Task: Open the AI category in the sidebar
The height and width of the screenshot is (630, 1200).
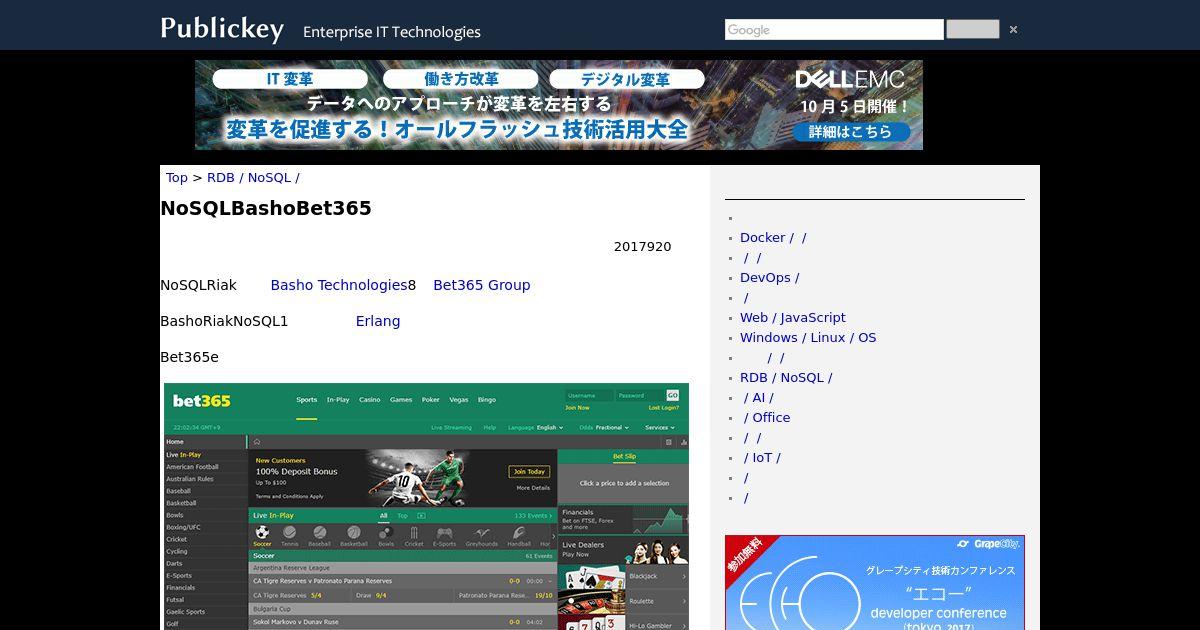Action: point(759,398)
